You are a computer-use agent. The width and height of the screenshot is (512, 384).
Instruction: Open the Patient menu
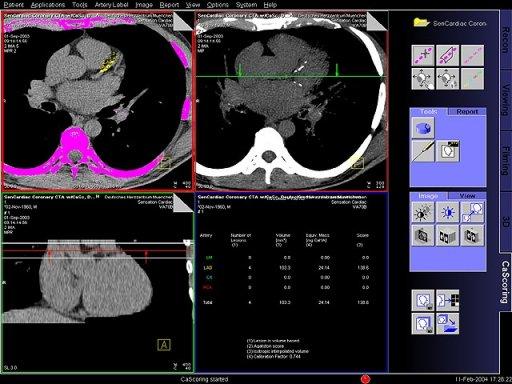[13, 5]
